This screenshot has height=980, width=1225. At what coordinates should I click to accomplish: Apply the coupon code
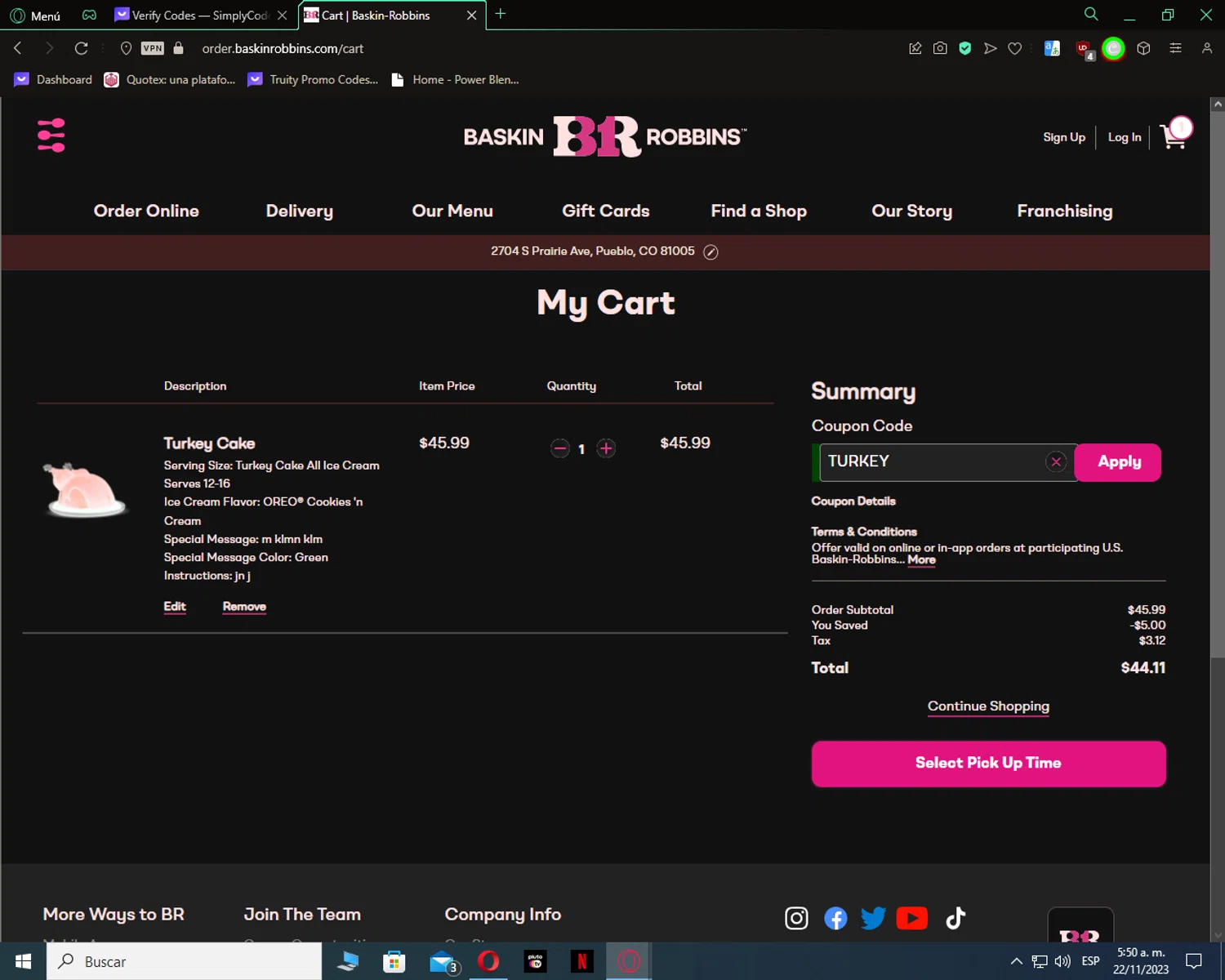tap(1118, 462)
